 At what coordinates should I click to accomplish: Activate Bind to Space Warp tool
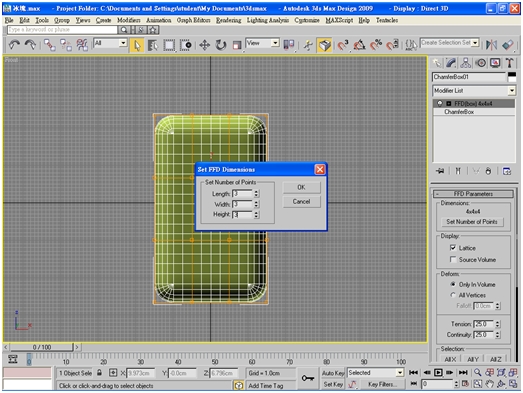click(82, 45)
